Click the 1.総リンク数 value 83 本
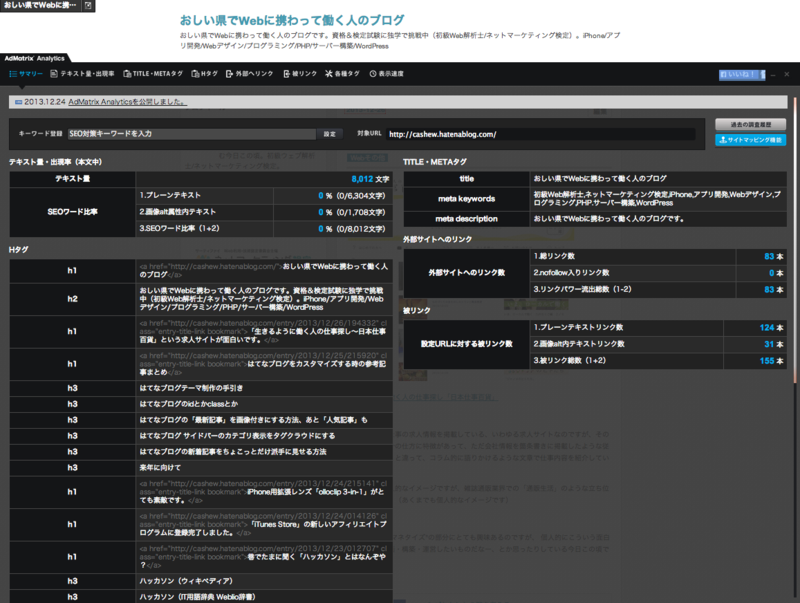Screen dimensions: 800x603 [773, 257]
